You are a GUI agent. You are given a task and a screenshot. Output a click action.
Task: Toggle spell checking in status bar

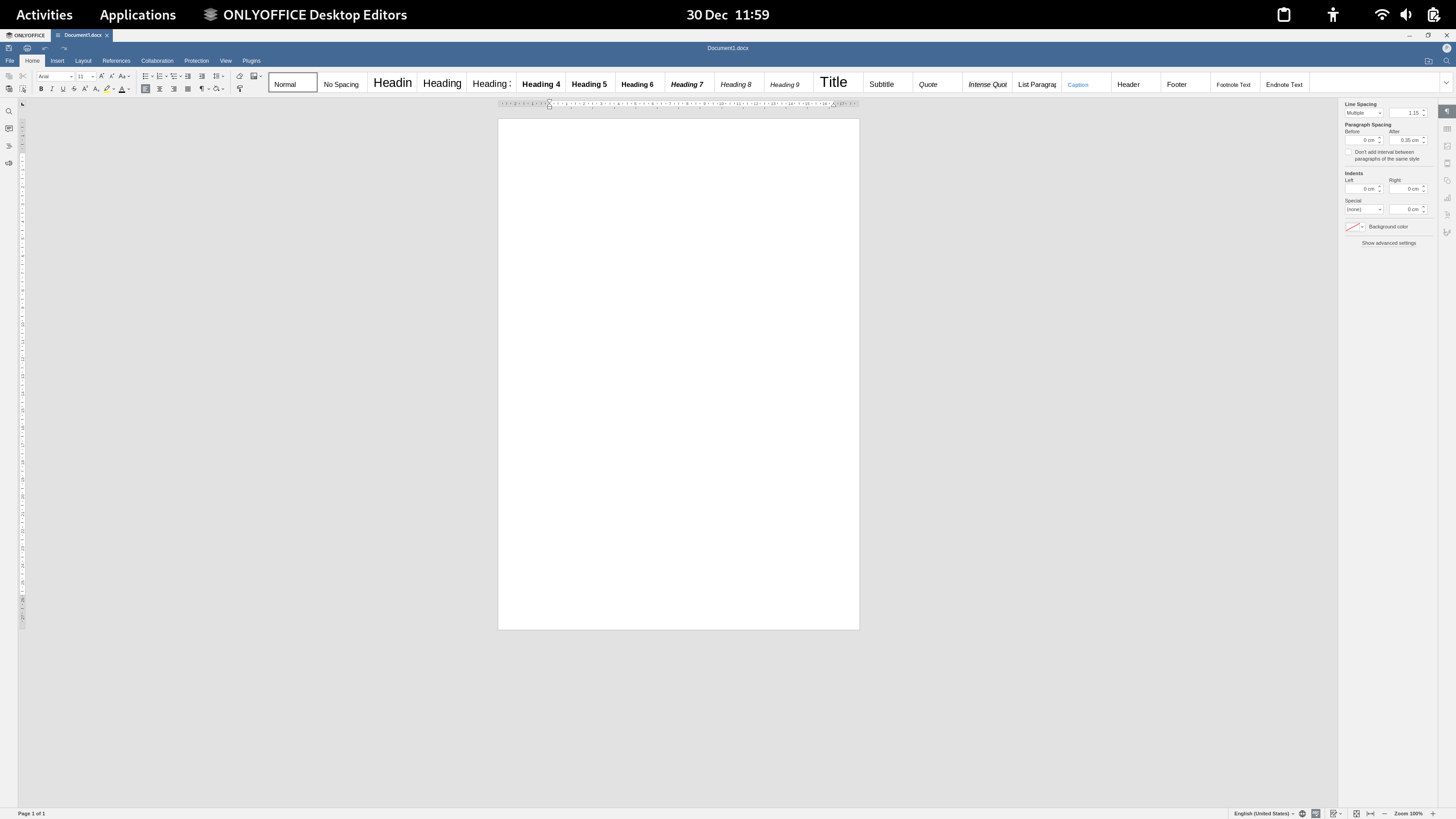[x=1316, y=814]
